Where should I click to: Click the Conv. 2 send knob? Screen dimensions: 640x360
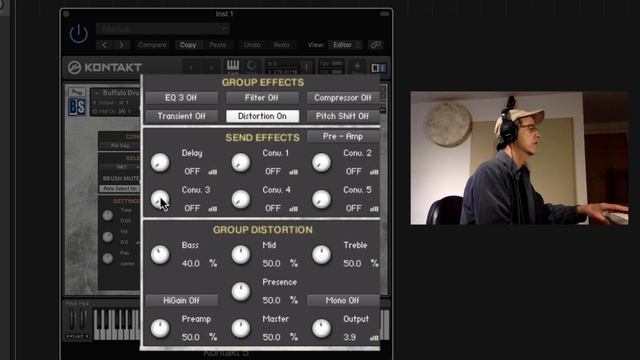[322, 162]
